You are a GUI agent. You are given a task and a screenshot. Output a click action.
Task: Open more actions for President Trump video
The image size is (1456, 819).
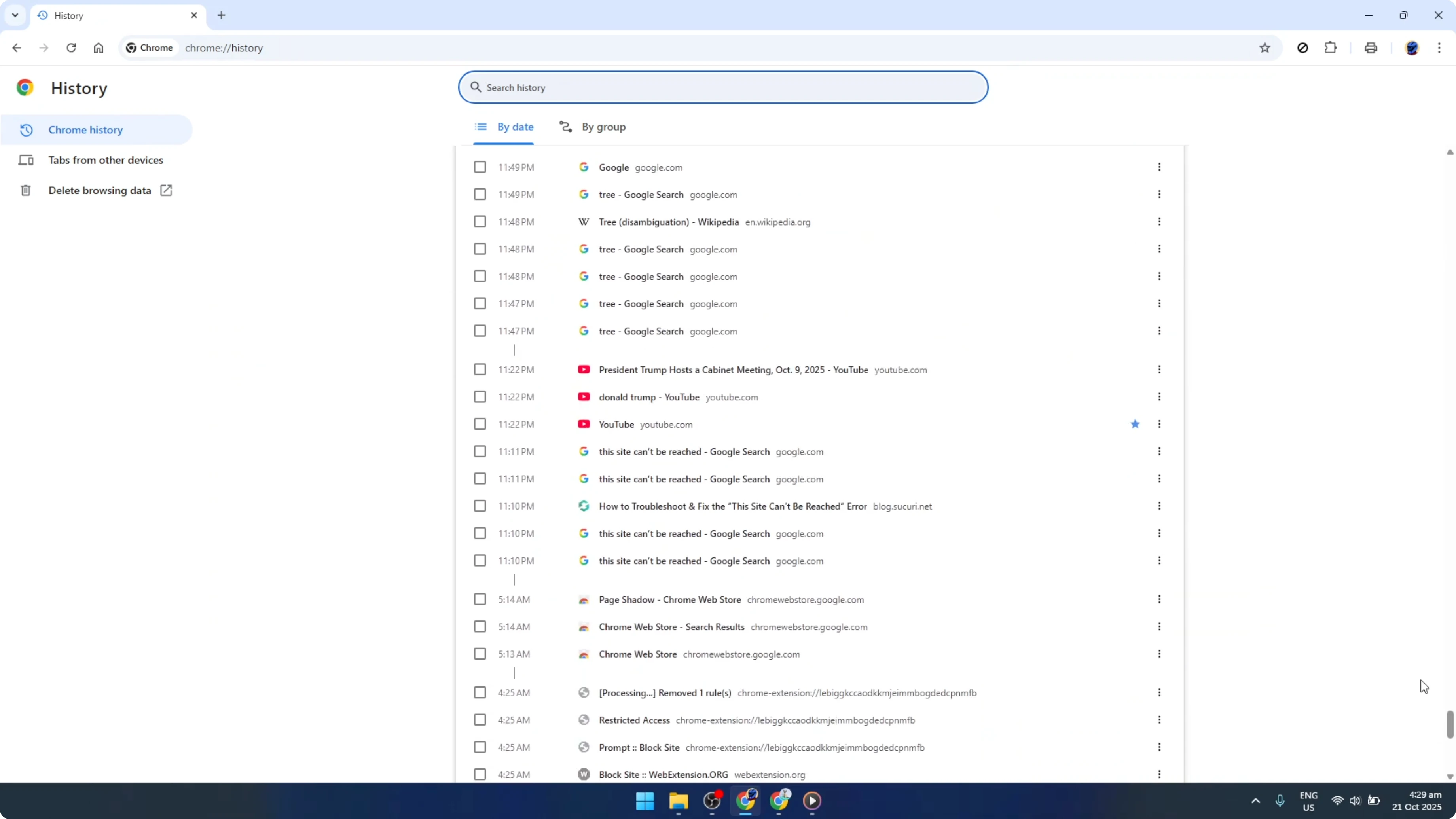pos(1159,370)
